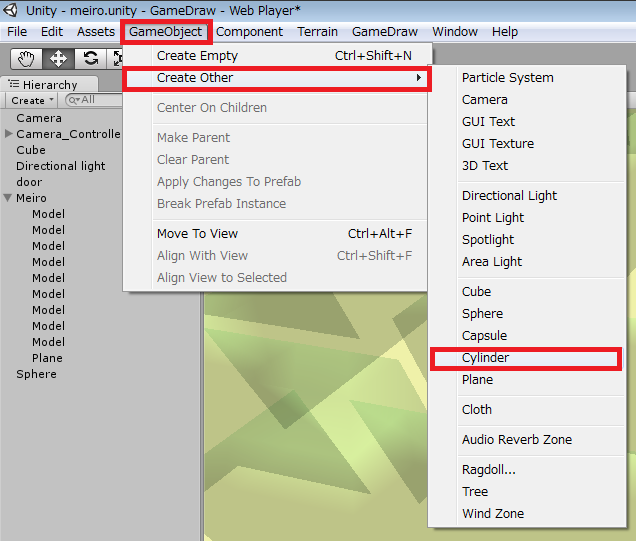Screen dimensions: 636x541
Task: Open the Ragdoll... wizard
Action: click(x=527, y=470)
